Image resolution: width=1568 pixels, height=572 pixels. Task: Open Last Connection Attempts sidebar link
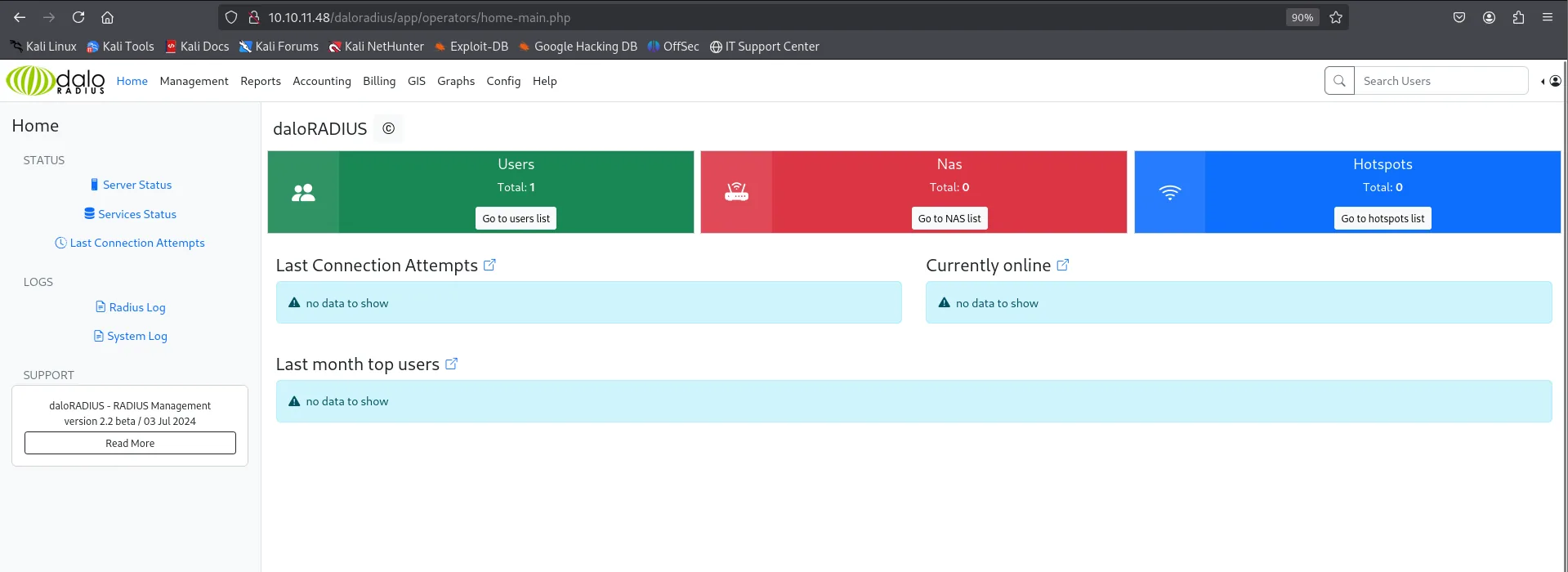[x=130, y=243]
